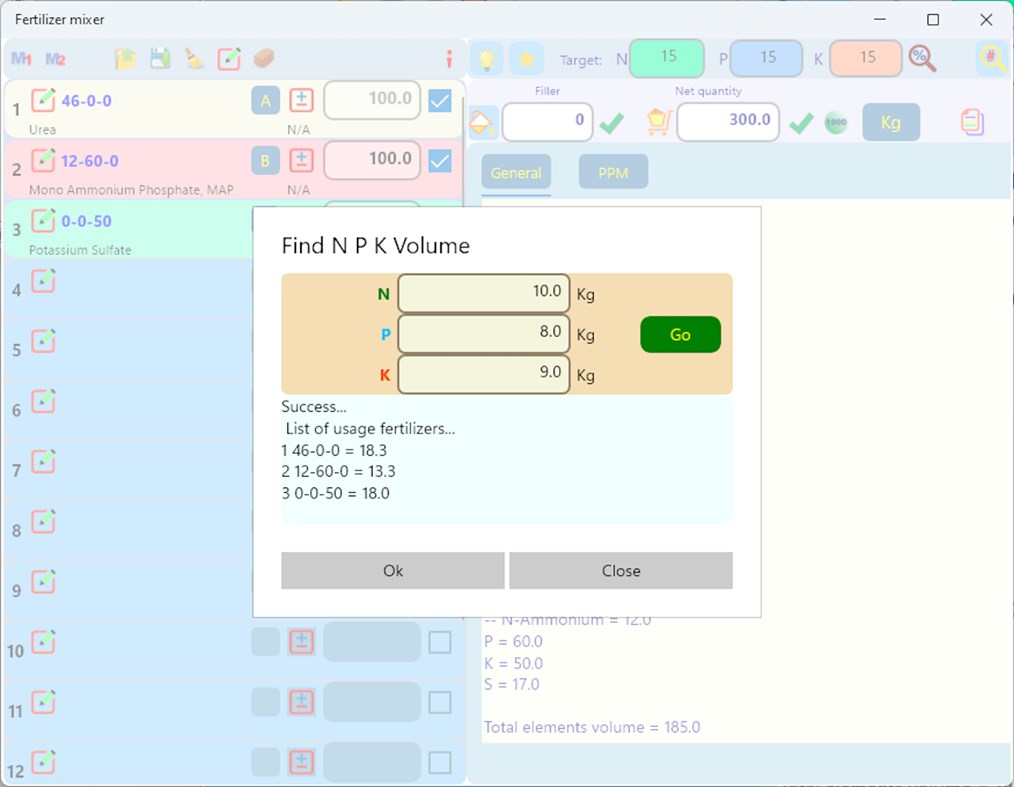The image size is (1014, 787).
Task: Open a saved fertilizer mix file
Action: (x=125, y=59)
